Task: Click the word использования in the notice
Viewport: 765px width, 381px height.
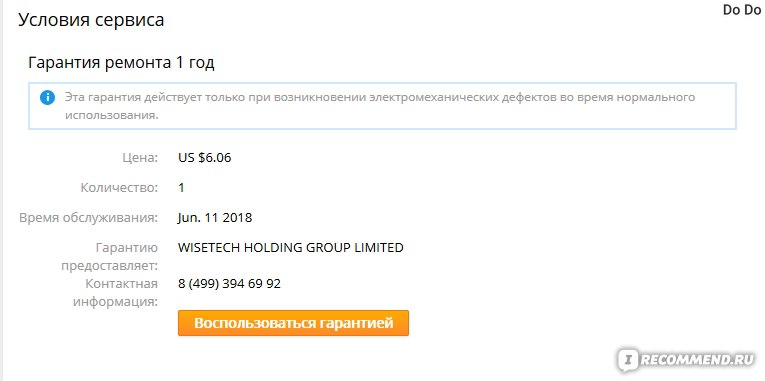Action: [112, 116]
